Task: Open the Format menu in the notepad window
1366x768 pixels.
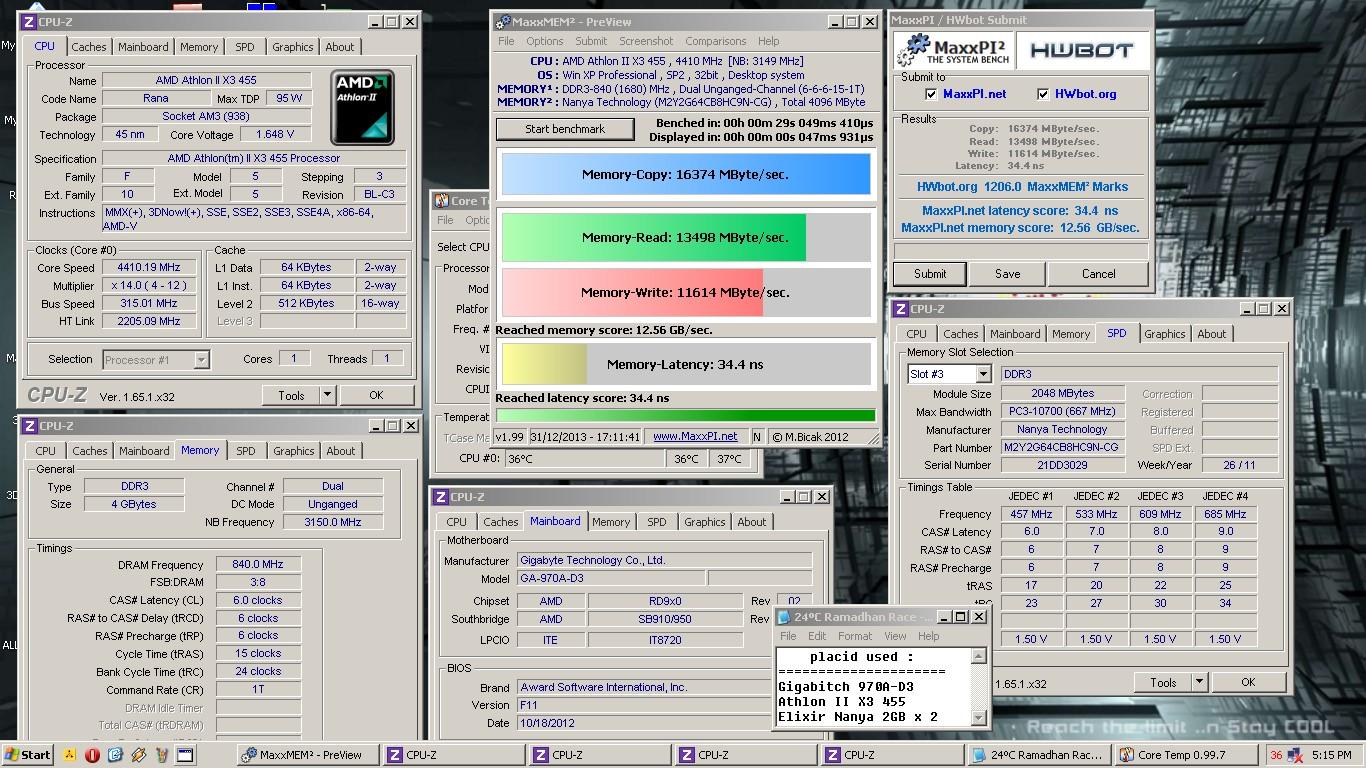Action: coord(855,636)
